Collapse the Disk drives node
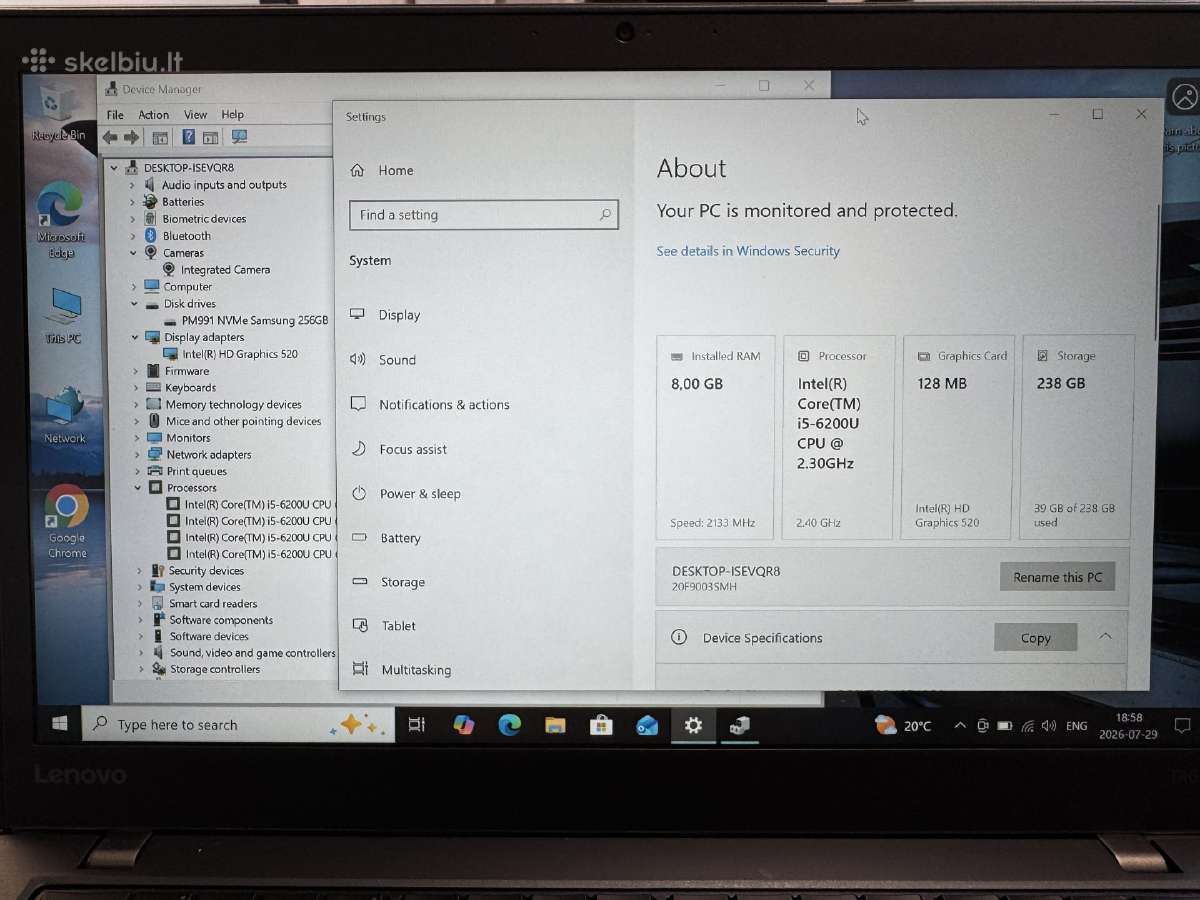1200x900 pixels. click(134, 304)
